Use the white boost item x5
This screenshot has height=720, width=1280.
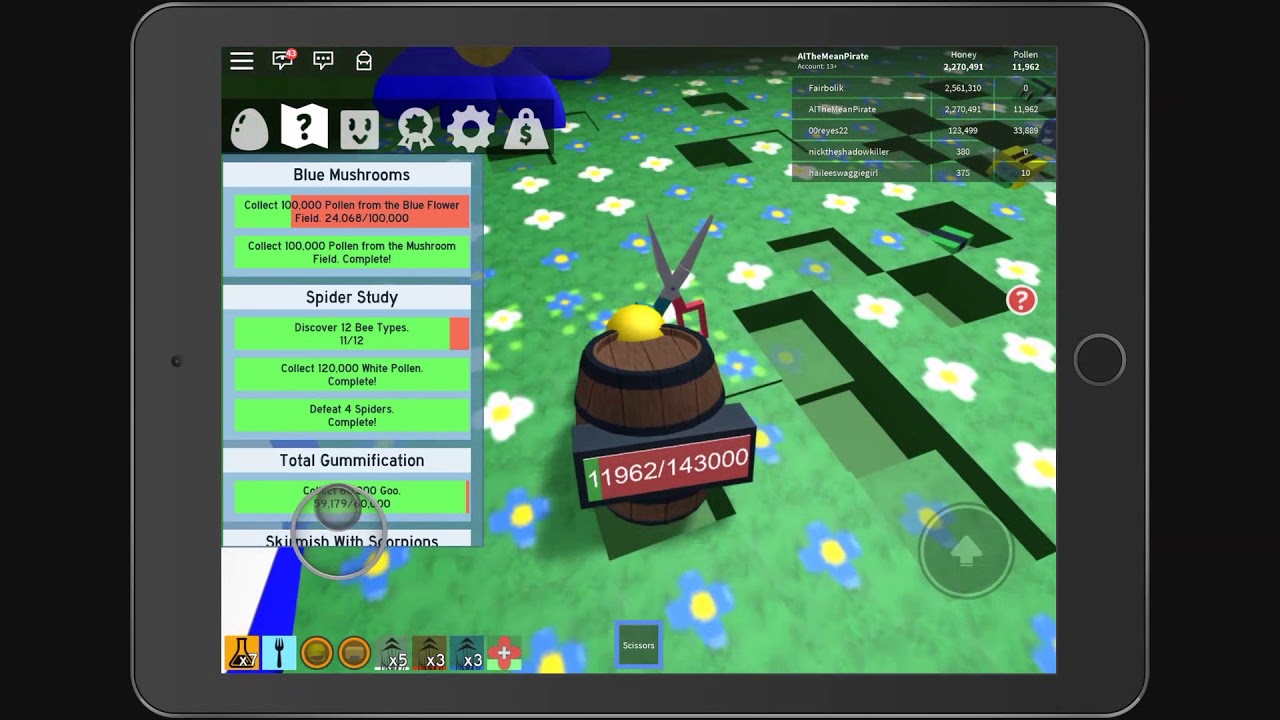(x=392, y=653)
